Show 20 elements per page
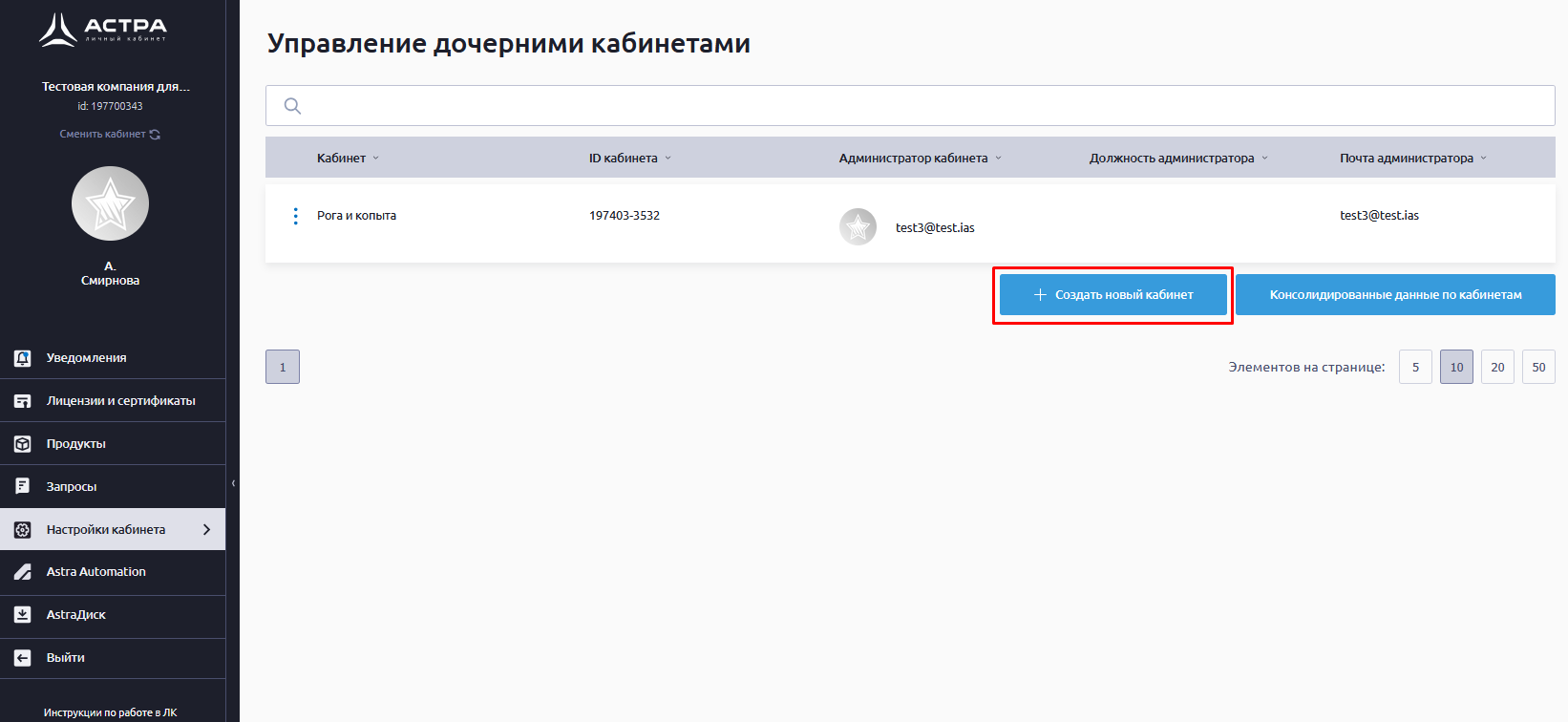 pos(1497,367)
